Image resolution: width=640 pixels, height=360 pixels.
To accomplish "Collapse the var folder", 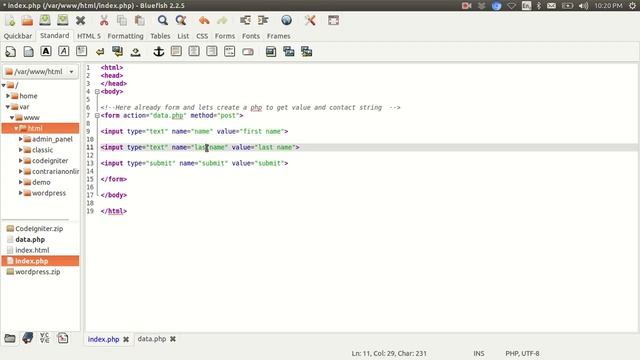I will (x=8, y=107).
